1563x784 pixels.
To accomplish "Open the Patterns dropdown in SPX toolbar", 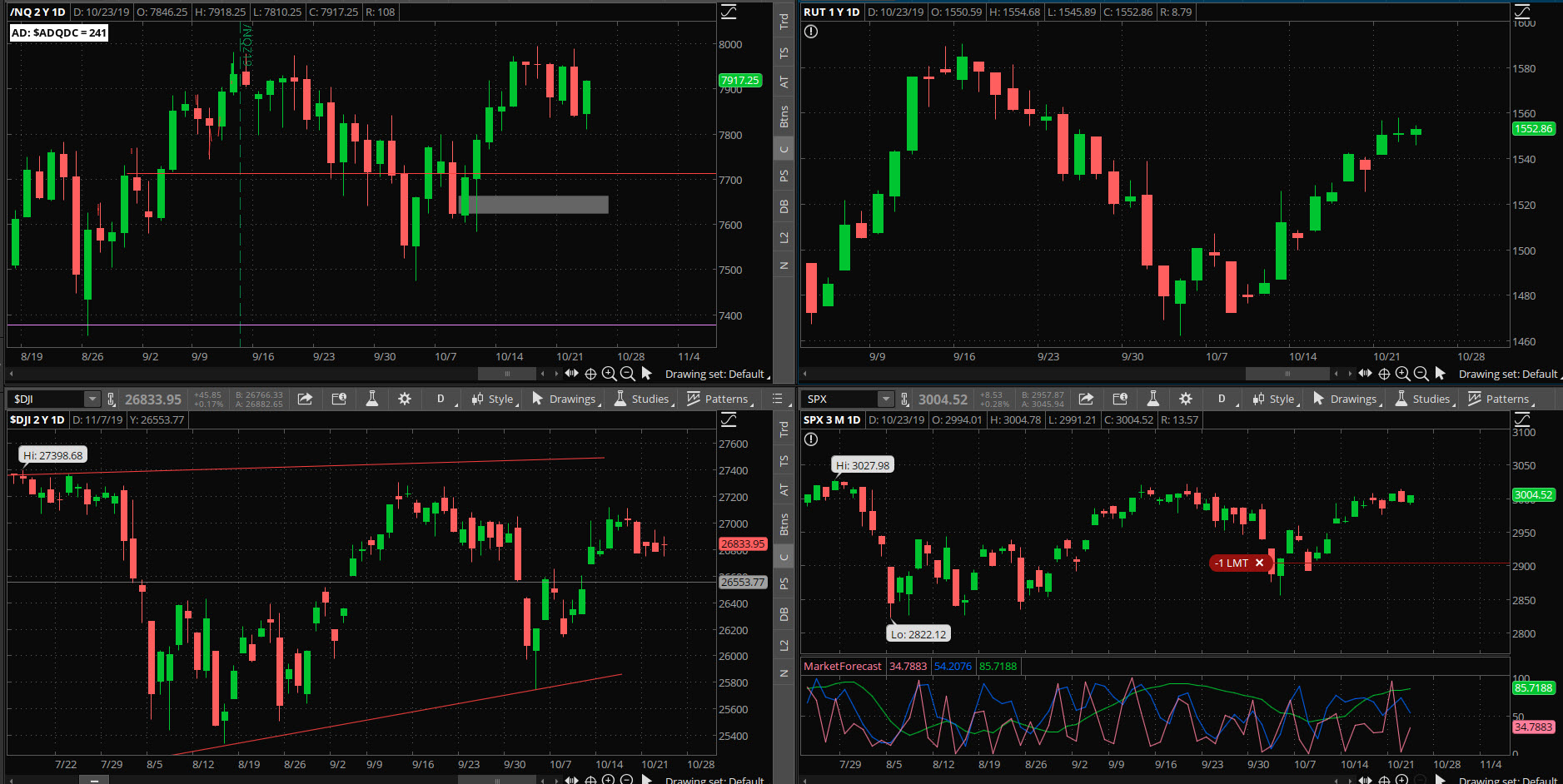I will [1501, 399].
